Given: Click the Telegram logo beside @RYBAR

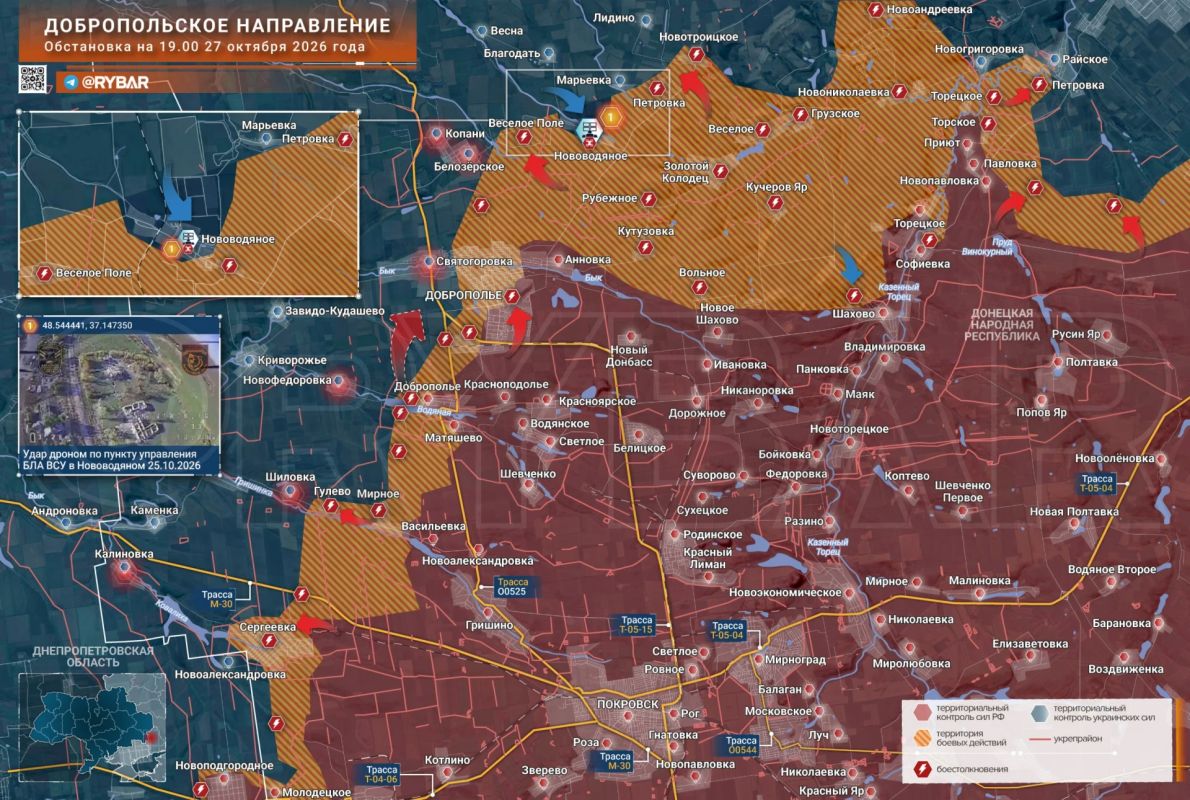Looking at the screenshot, I should pyautogui.click(x=71, y=82).
